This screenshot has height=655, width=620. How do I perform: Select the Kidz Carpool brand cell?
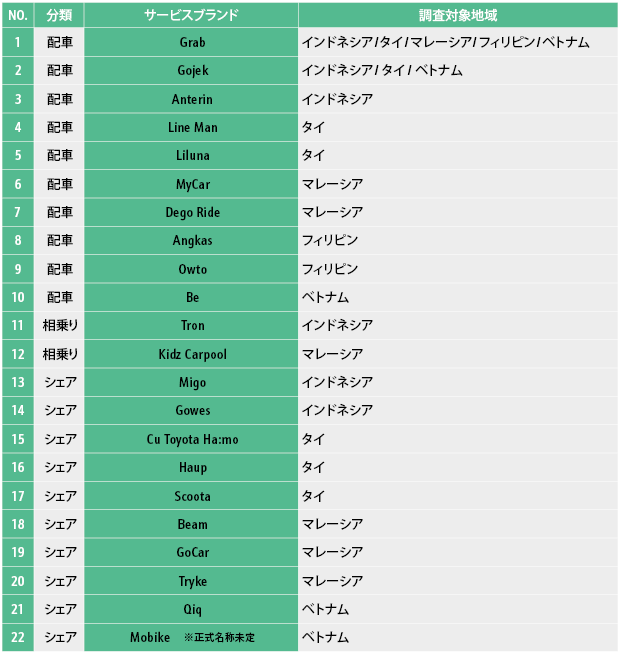click(192, 354)
